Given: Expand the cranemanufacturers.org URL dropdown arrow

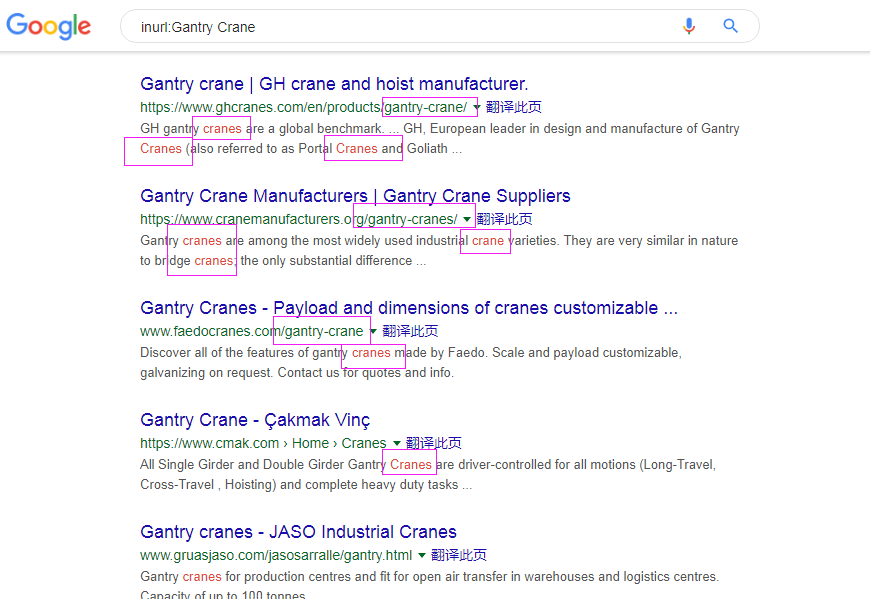Looking at the screenshot, I should tap(467, 219).
